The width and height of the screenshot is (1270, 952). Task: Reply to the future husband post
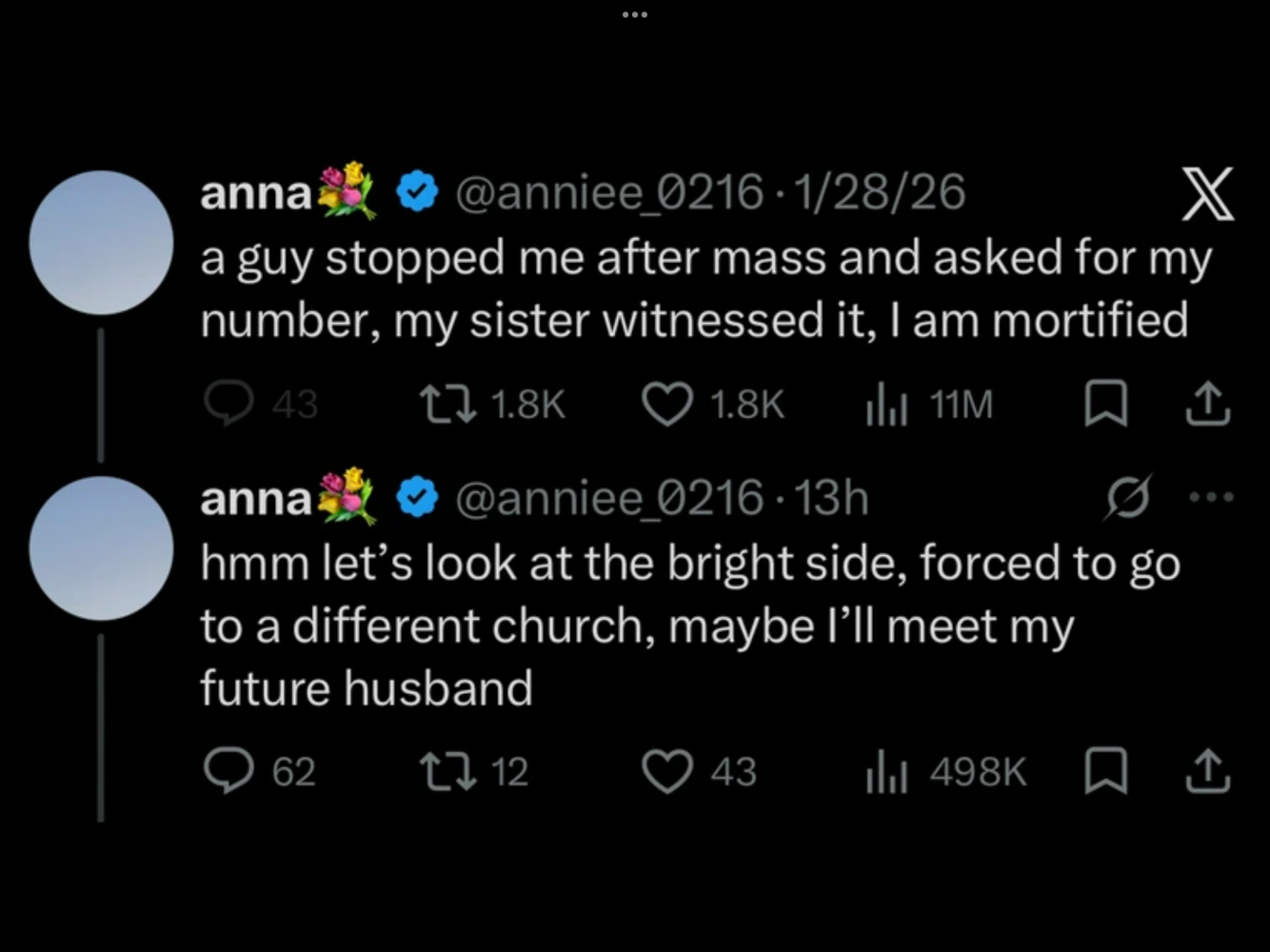coord(228,770)
